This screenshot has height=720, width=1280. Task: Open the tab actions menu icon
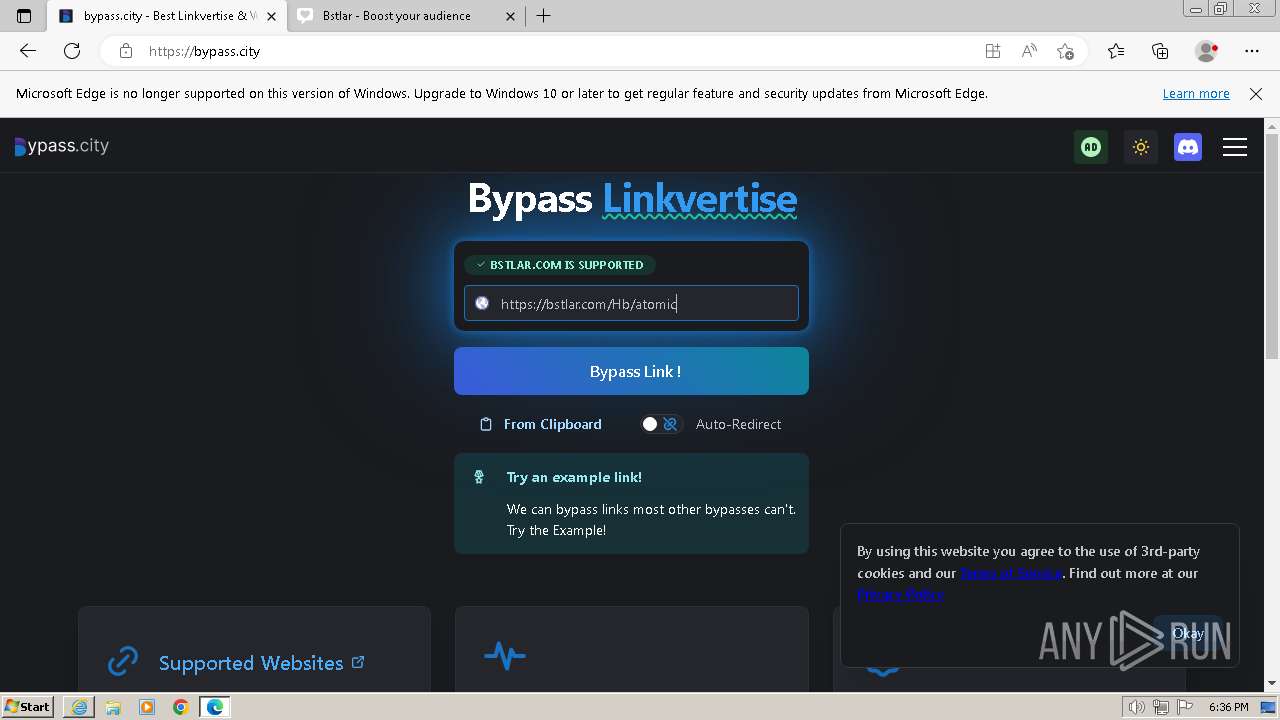click(24, 16)
